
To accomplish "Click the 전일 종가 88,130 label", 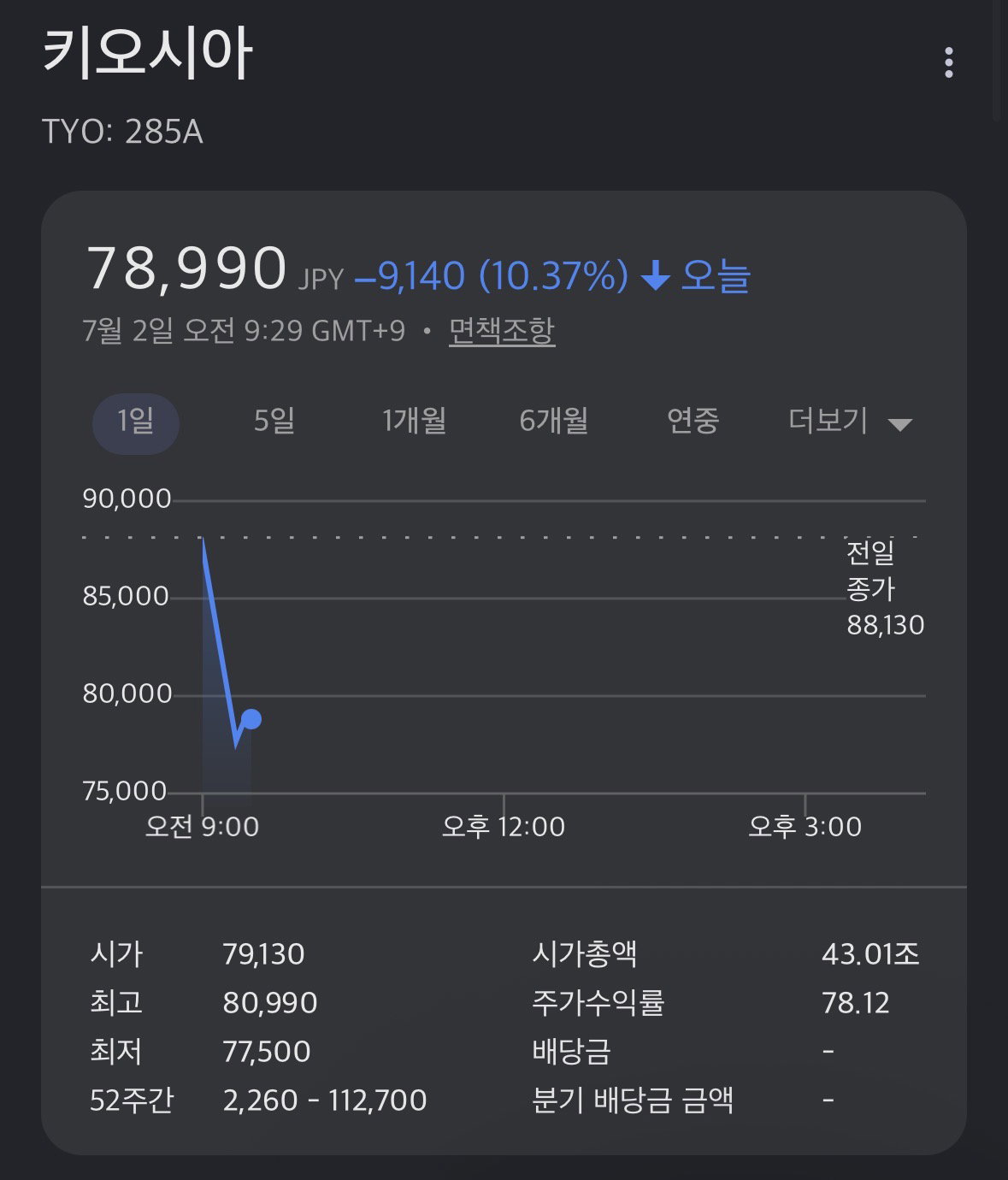I will [x=885, y=589].
